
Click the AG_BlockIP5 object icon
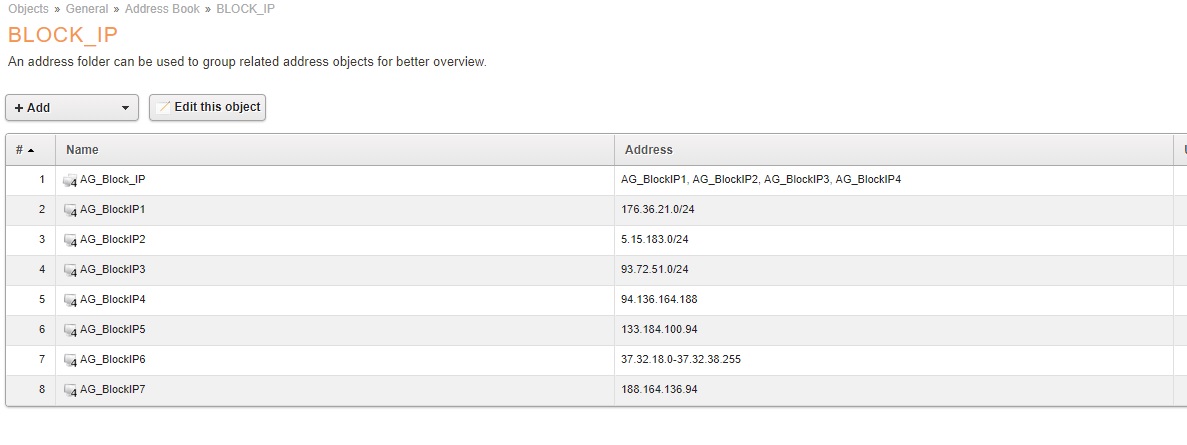70,330
